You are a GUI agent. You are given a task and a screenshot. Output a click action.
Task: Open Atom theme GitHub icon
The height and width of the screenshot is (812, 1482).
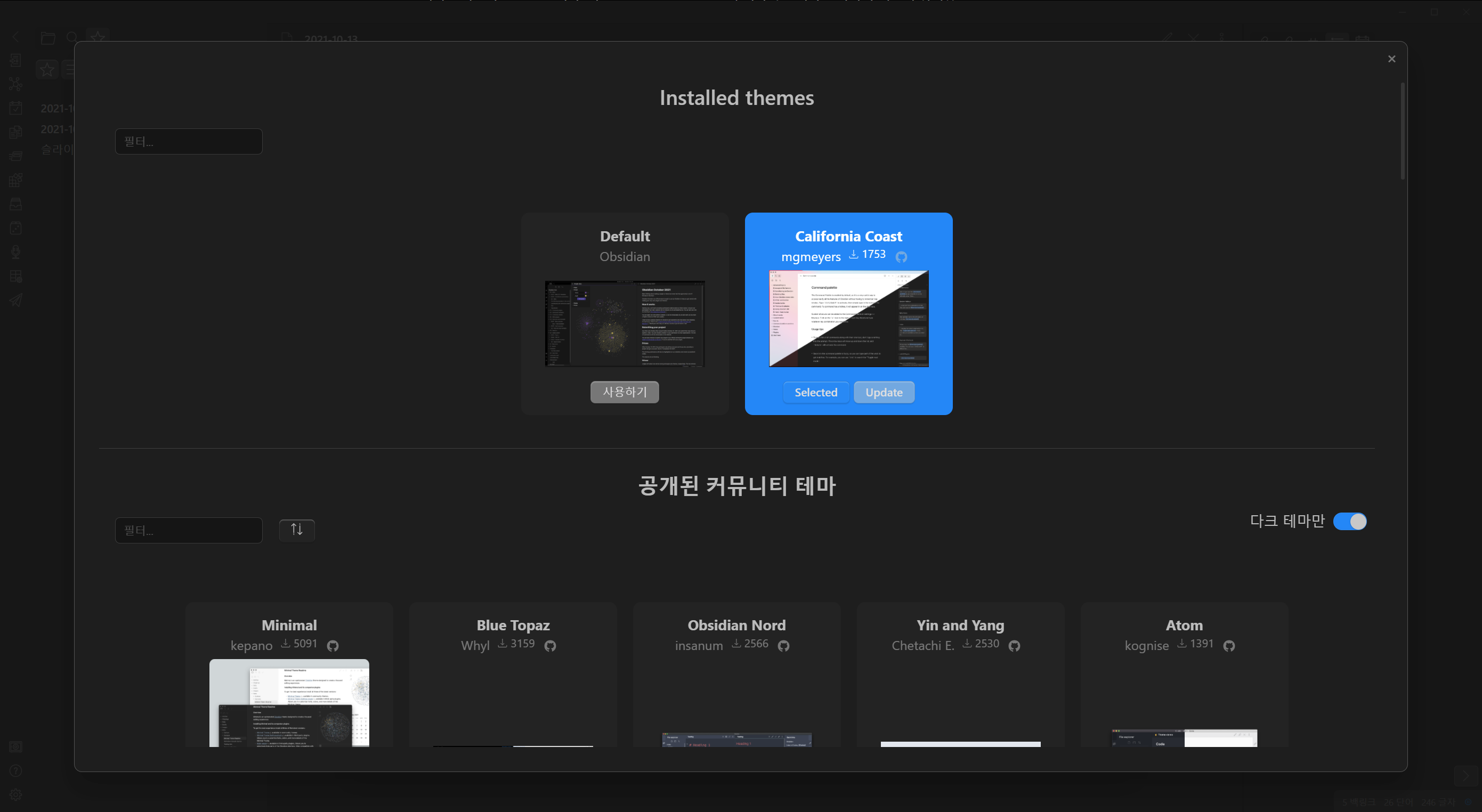pos(1229,645)
